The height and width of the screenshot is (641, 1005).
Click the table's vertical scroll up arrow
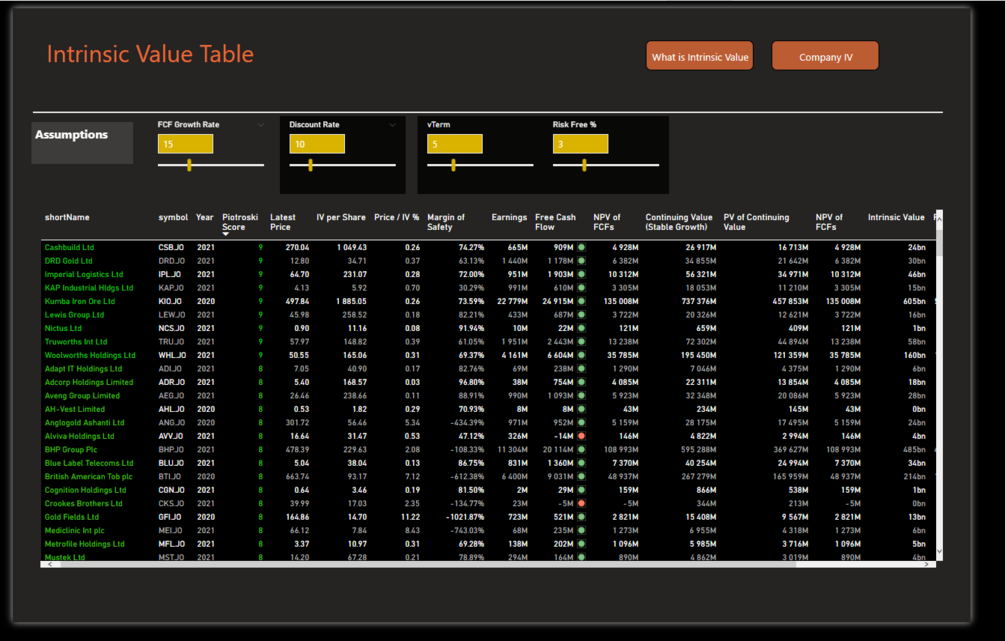tap(939, 219)
